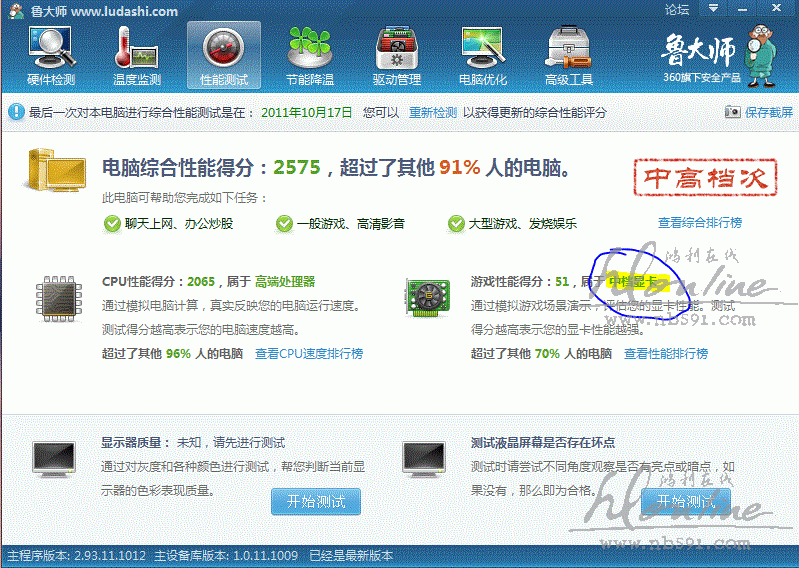
Task: Click the 高端处理器 label
Action: point(285,282)
